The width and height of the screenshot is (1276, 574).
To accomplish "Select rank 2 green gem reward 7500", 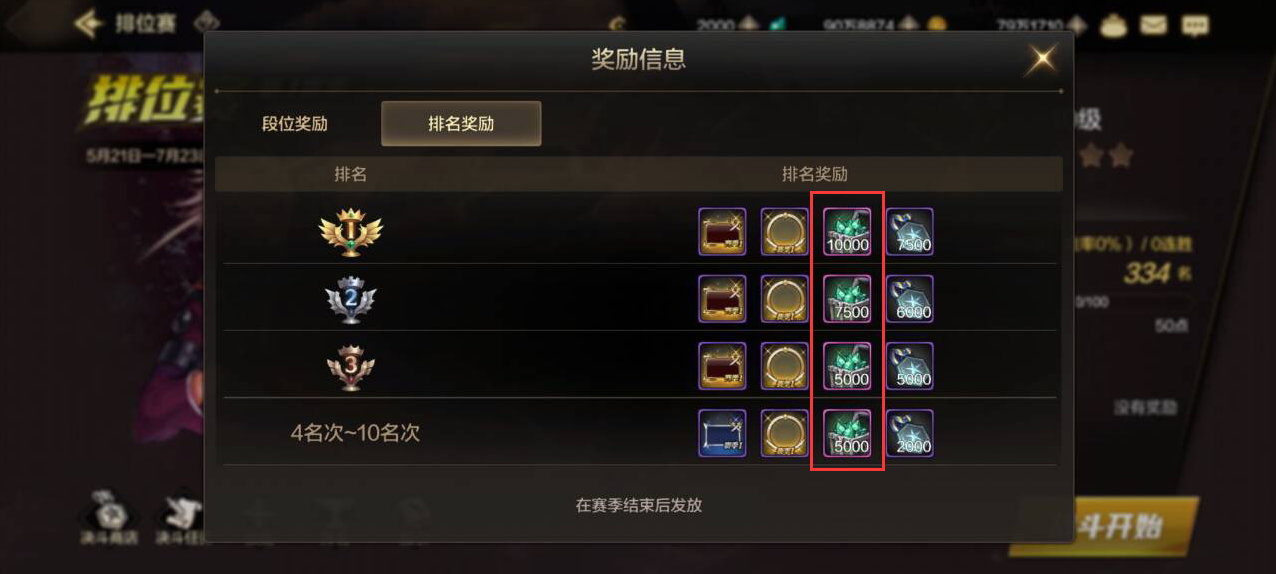I will [847, 299].
